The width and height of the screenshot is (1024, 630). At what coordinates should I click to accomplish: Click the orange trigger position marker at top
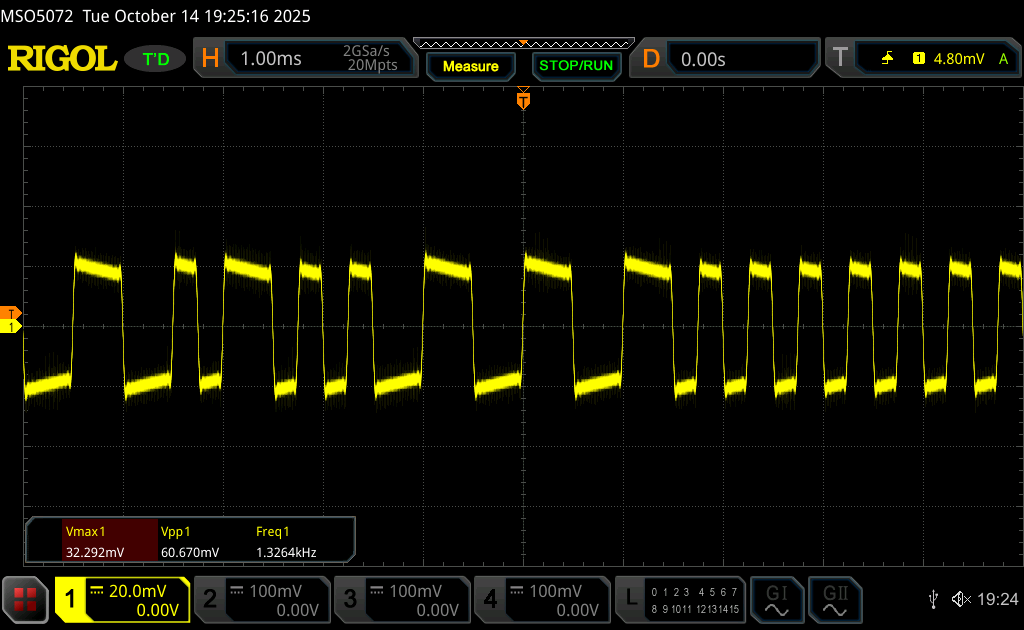522,100
